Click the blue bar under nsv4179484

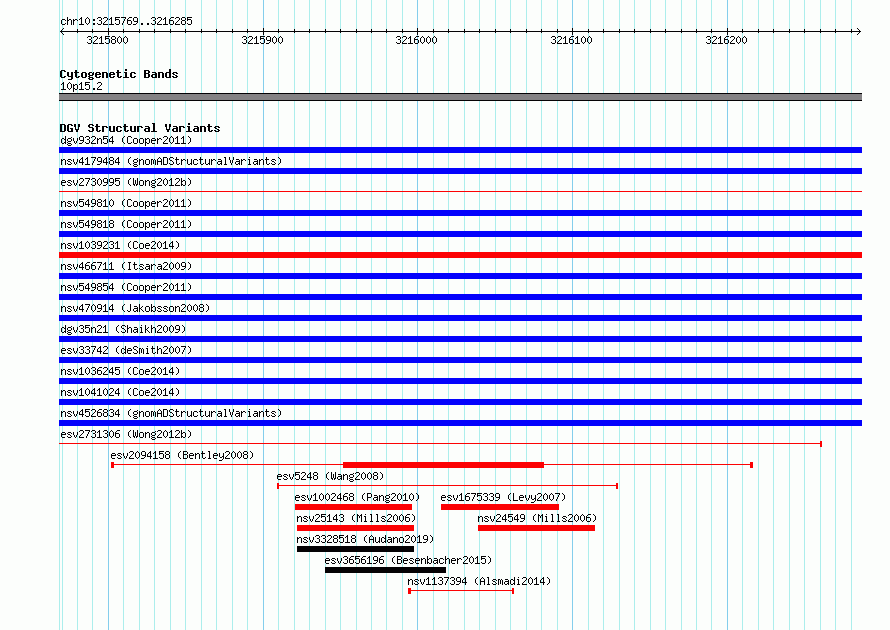coord(460,171)
